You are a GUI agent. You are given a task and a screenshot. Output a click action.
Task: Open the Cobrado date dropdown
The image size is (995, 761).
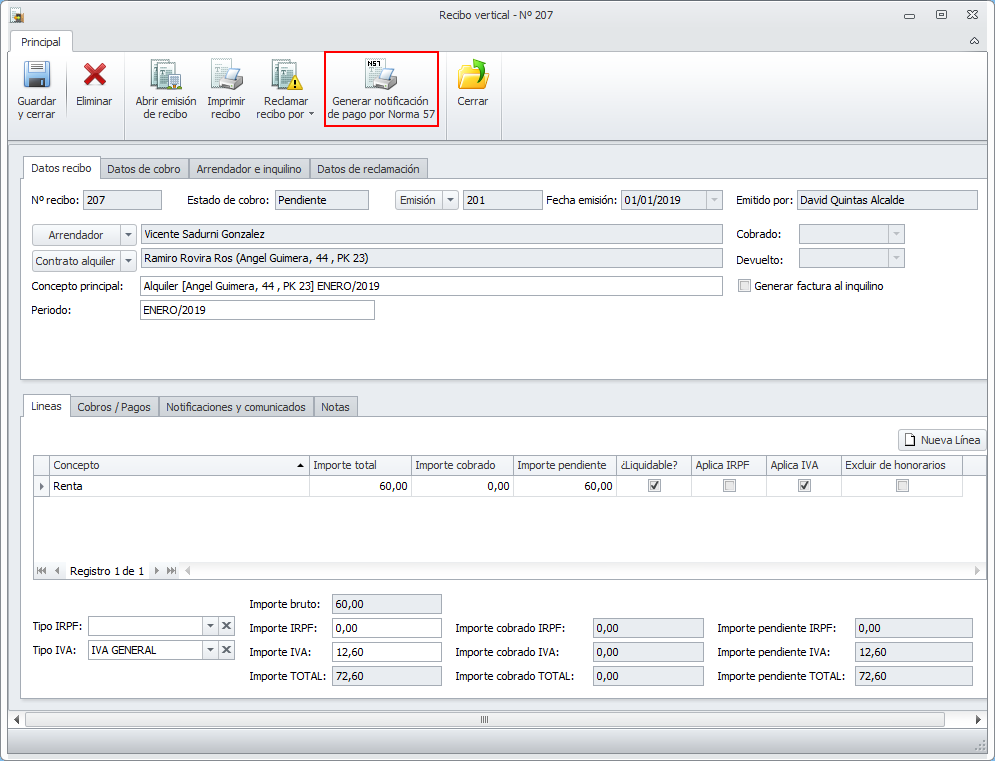point(896,234)
